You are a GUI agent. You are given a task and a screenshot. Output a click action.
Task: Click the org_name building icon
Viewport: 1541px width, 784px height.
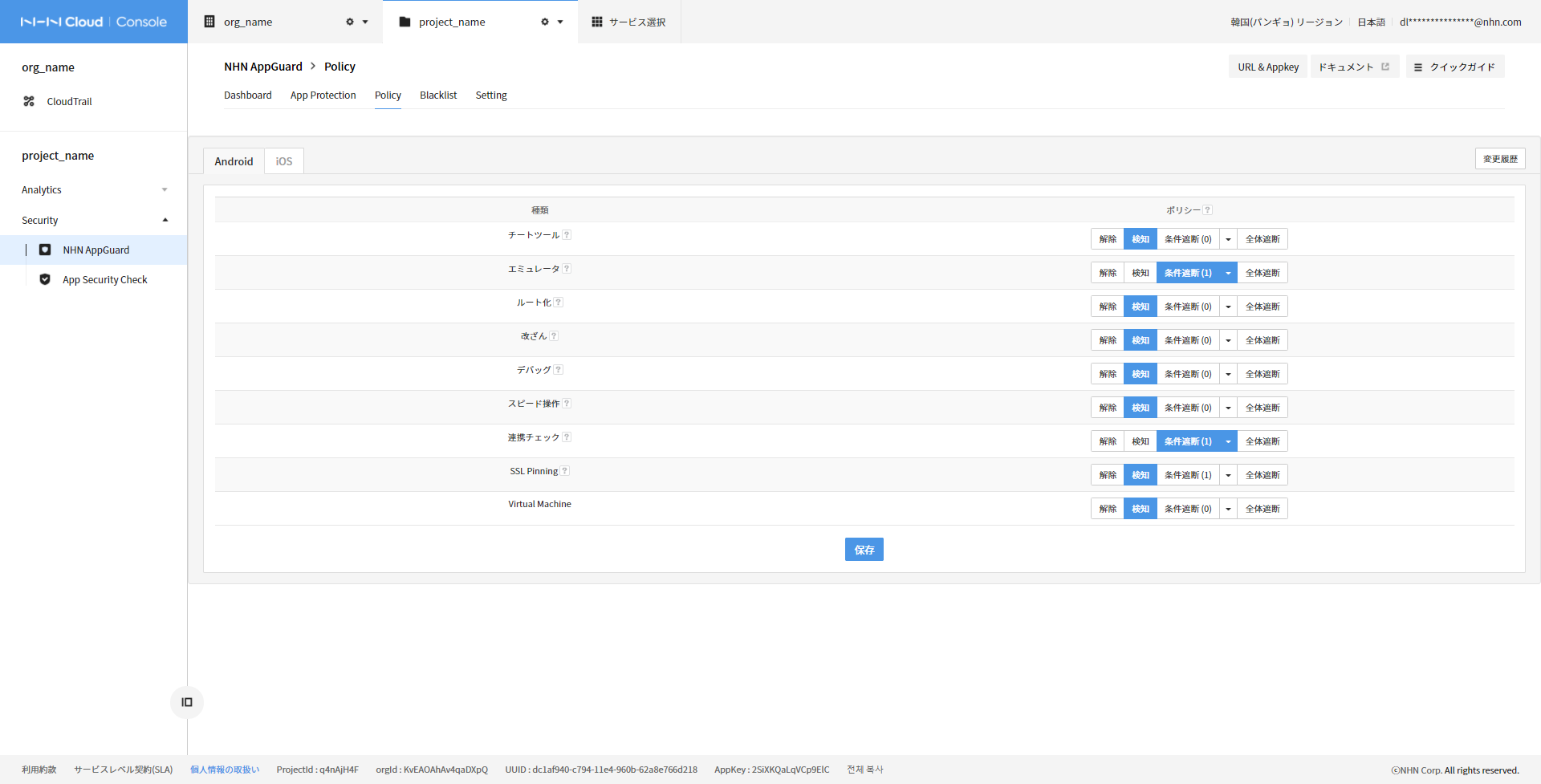209,22
